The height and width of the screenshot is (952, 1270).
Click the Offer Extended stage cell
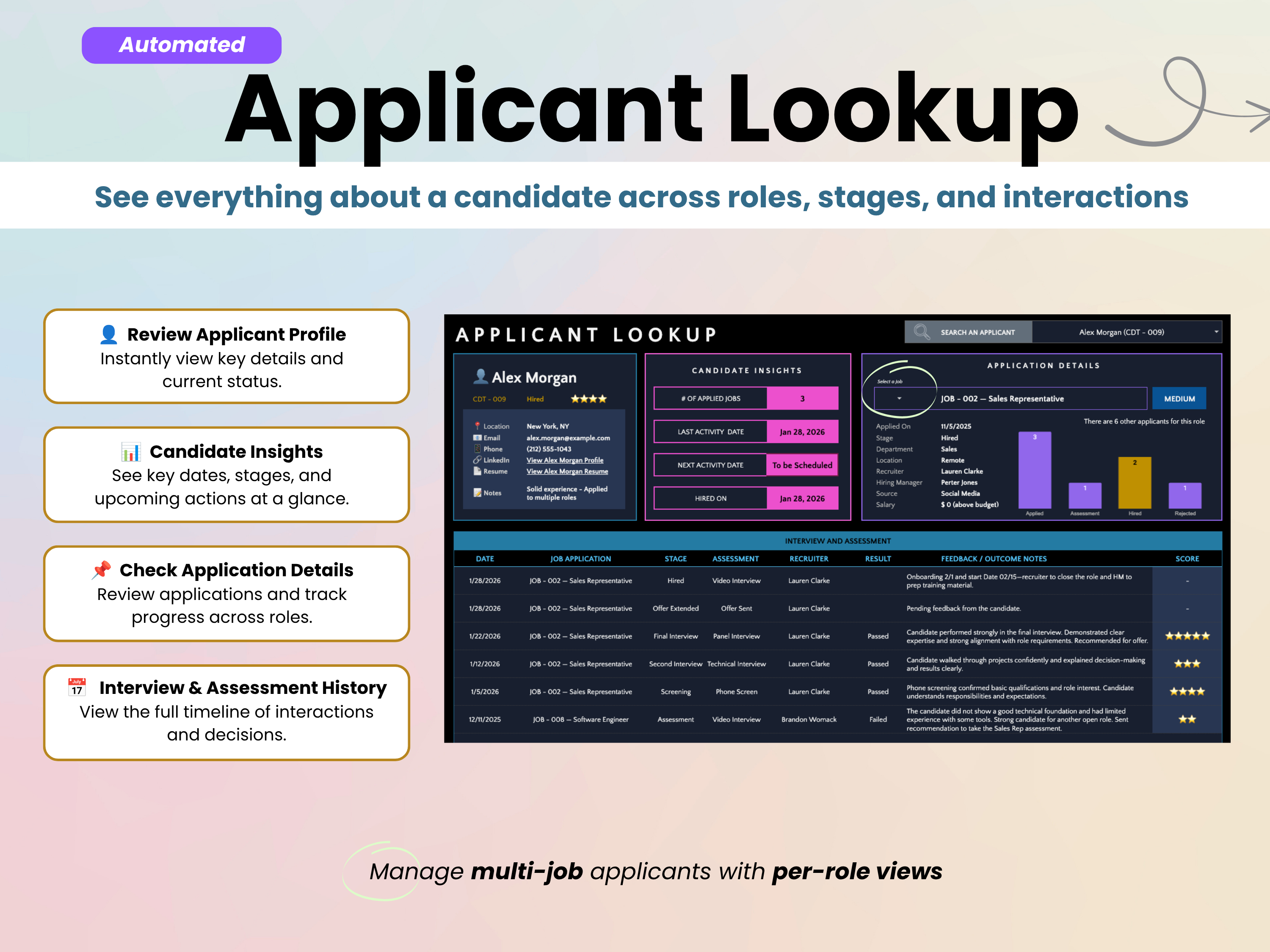click(676, 608)
